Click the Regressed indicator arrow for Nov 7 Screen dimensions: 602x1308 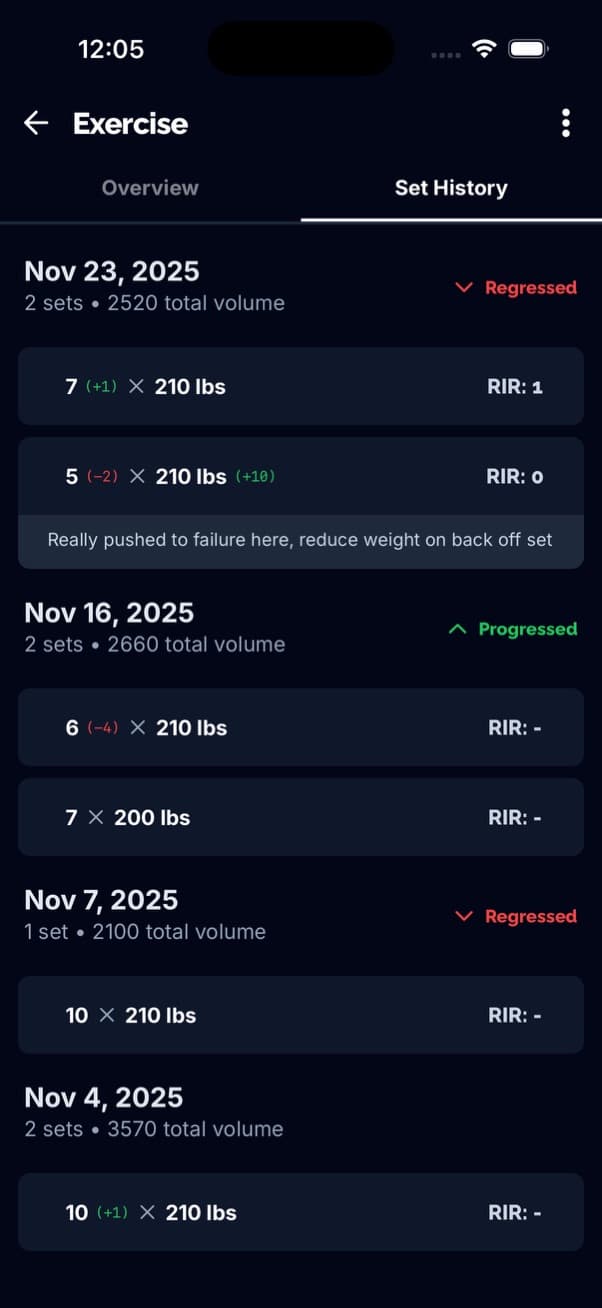tap(463, 916)
